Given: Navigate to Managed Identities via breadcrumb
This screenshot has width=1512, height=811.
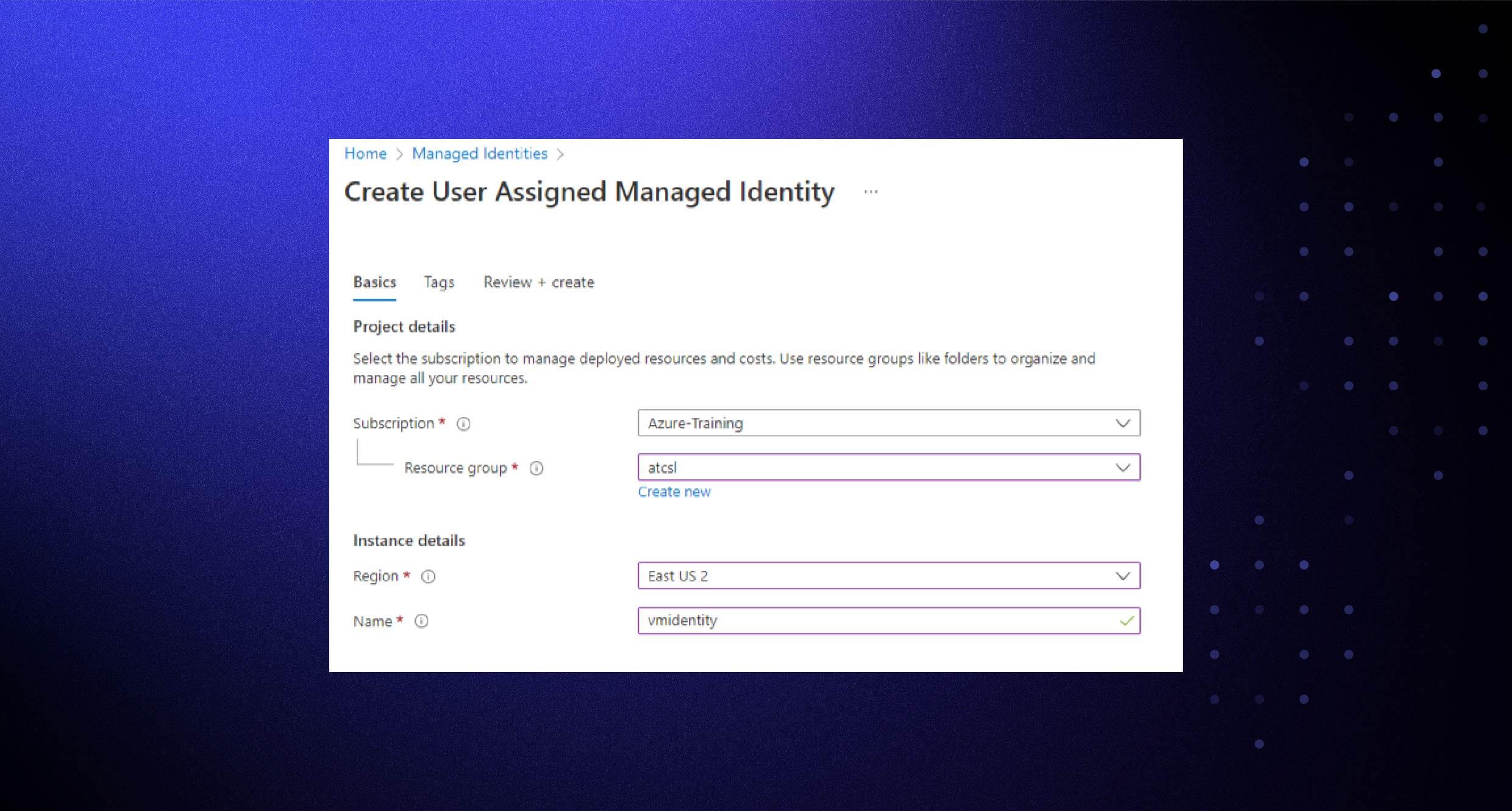Looking at the screenshot, I should (479, 154).
